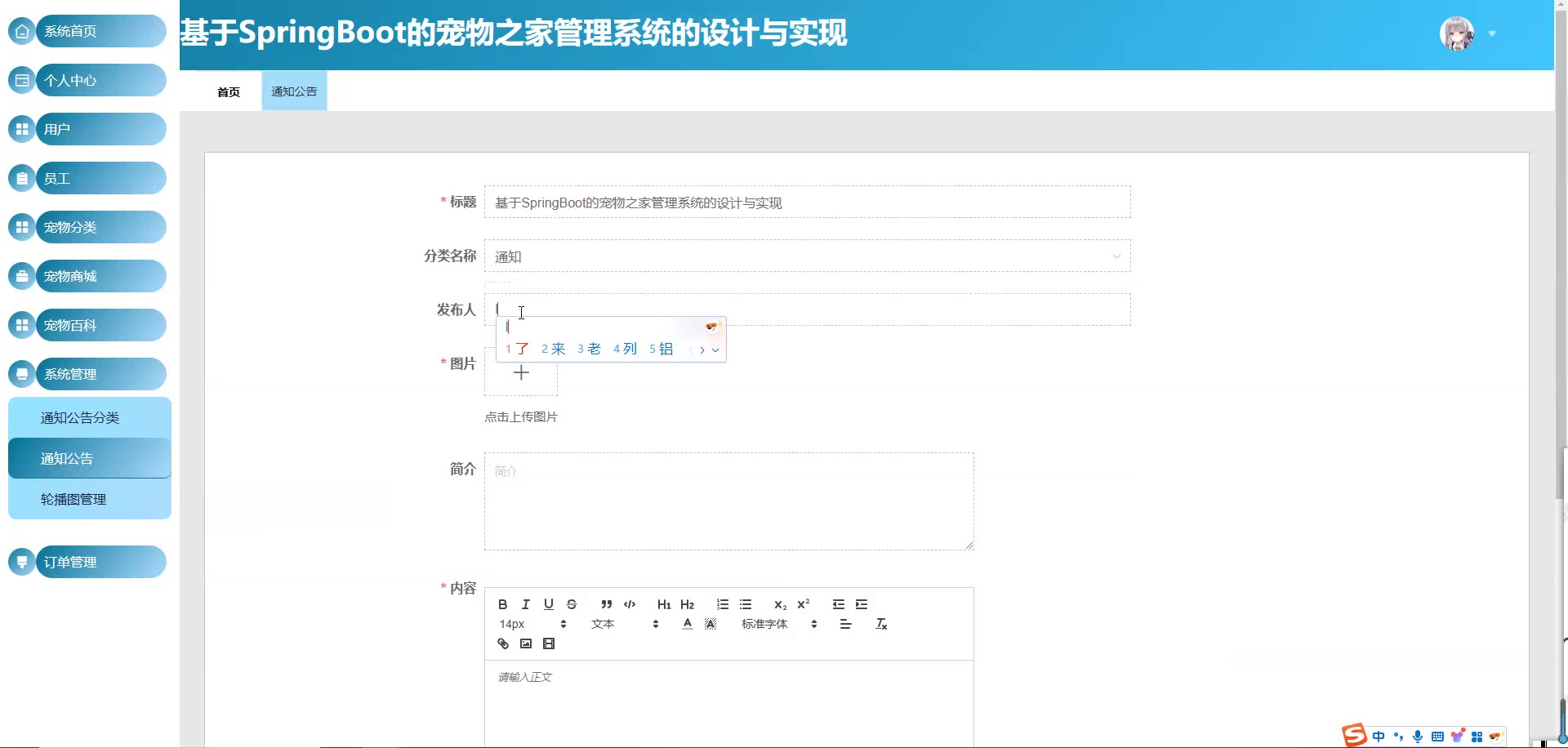The width and height of the screenshot is (1568, 748).
Task: Insert a video into the content
Action: (549, 643)
